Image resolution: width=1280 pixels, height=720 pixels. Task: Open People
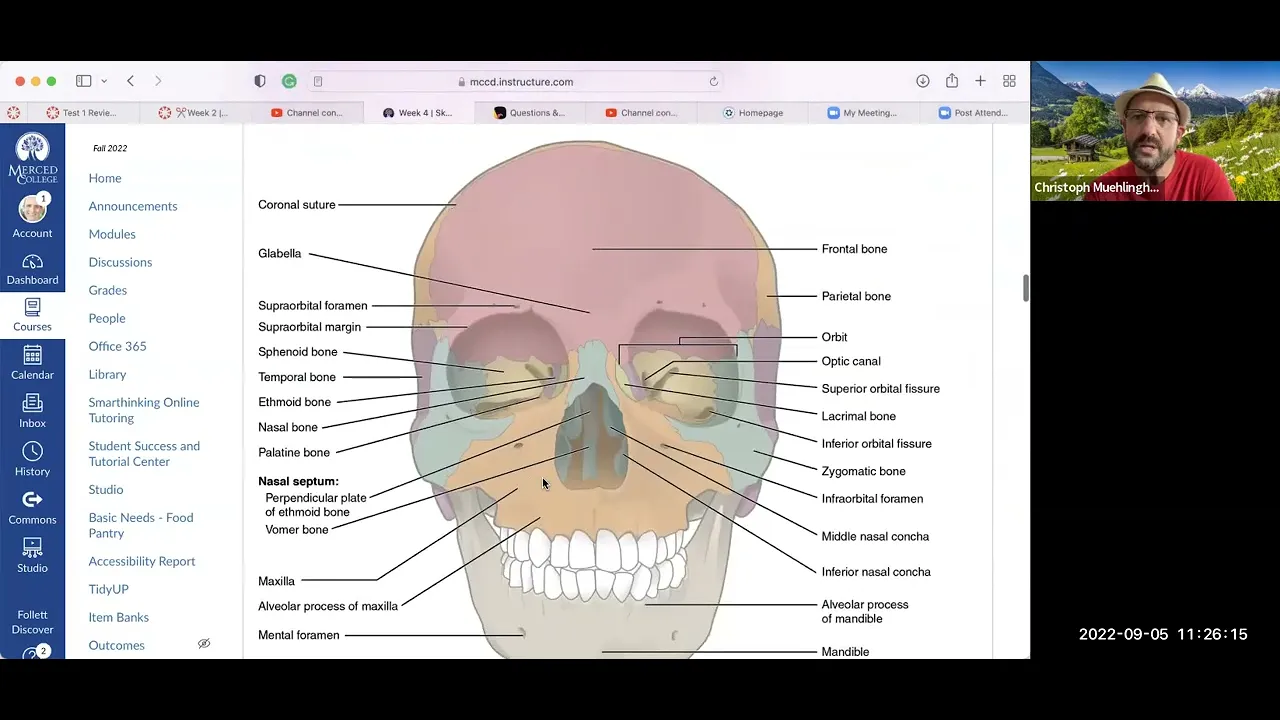click(107, 318)
